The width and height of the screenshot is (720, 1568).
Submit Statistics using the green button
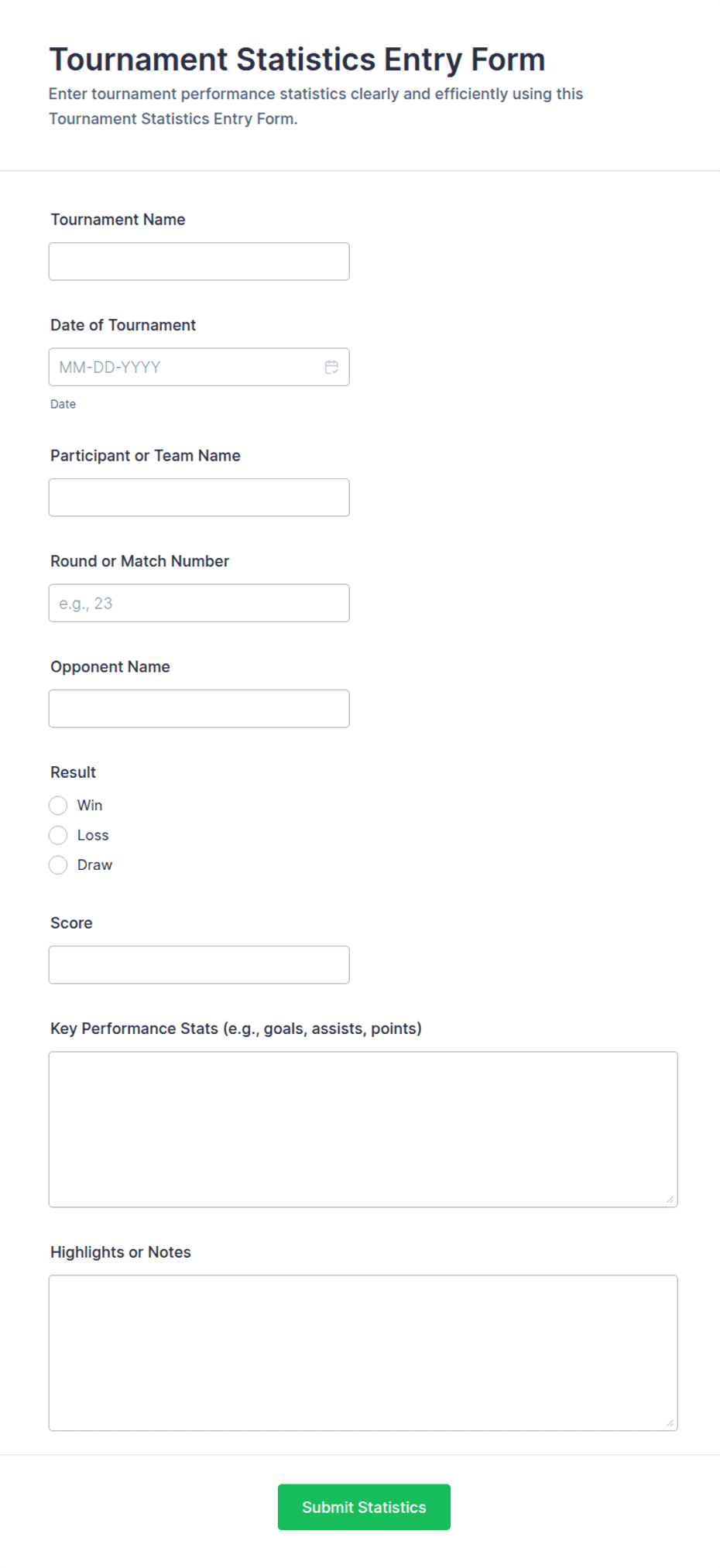(364, 1507)
